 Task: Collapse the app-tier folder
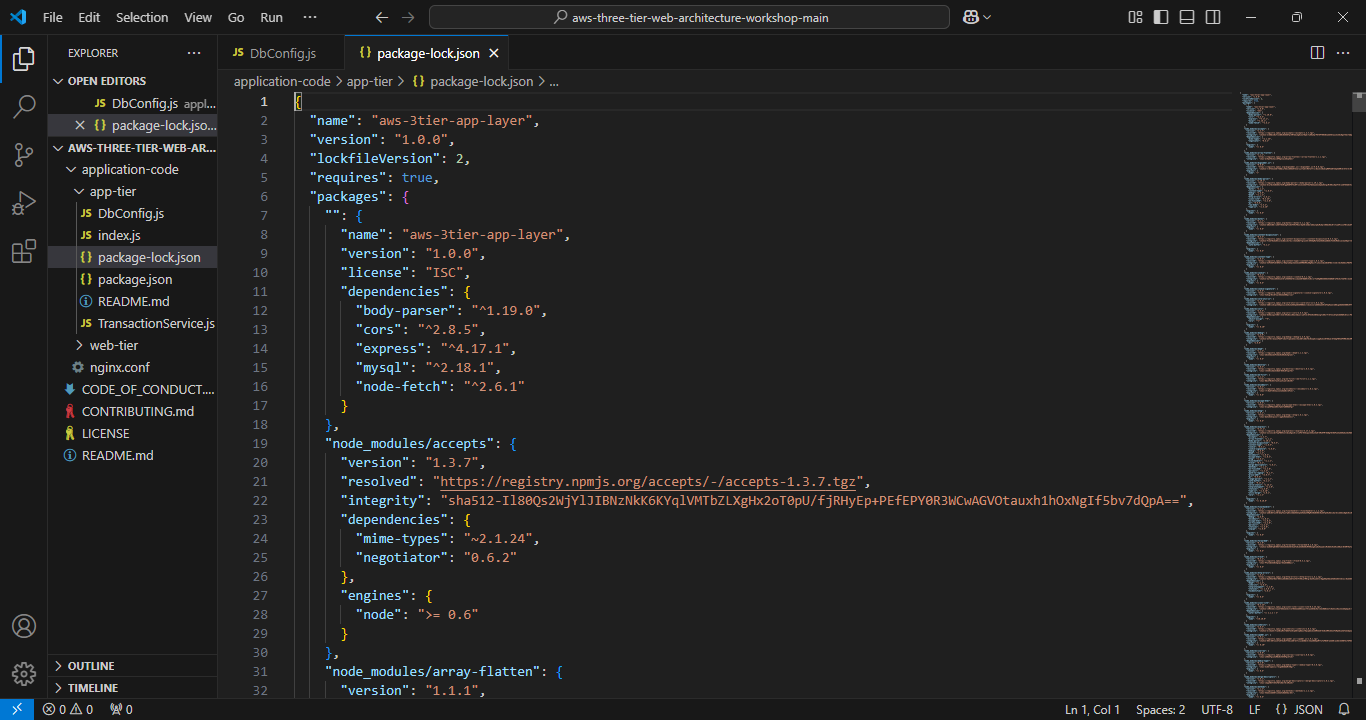pyautogui.click(x=79, y=191)
